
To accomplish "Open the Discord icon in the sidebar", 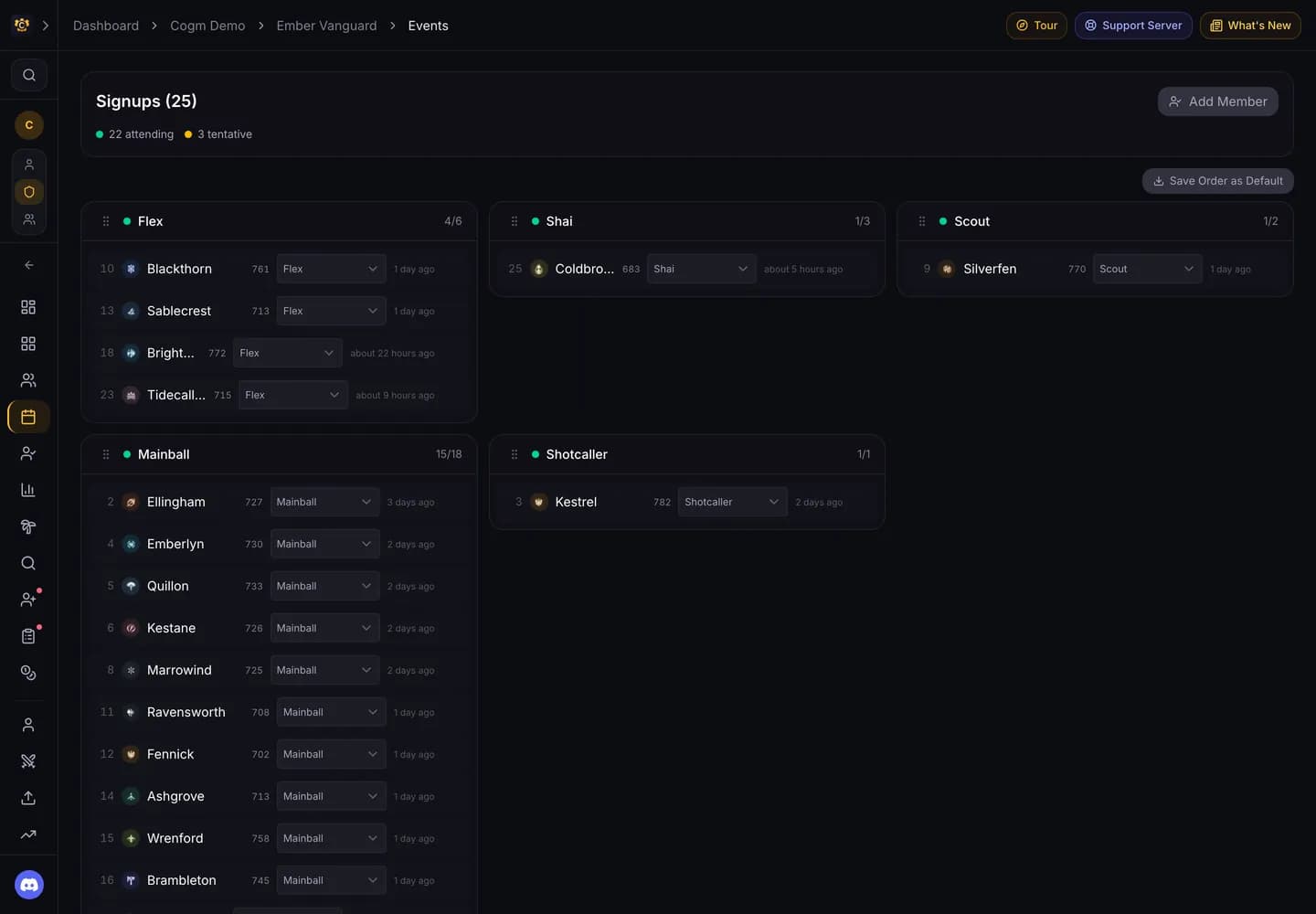I will [29, 885].
